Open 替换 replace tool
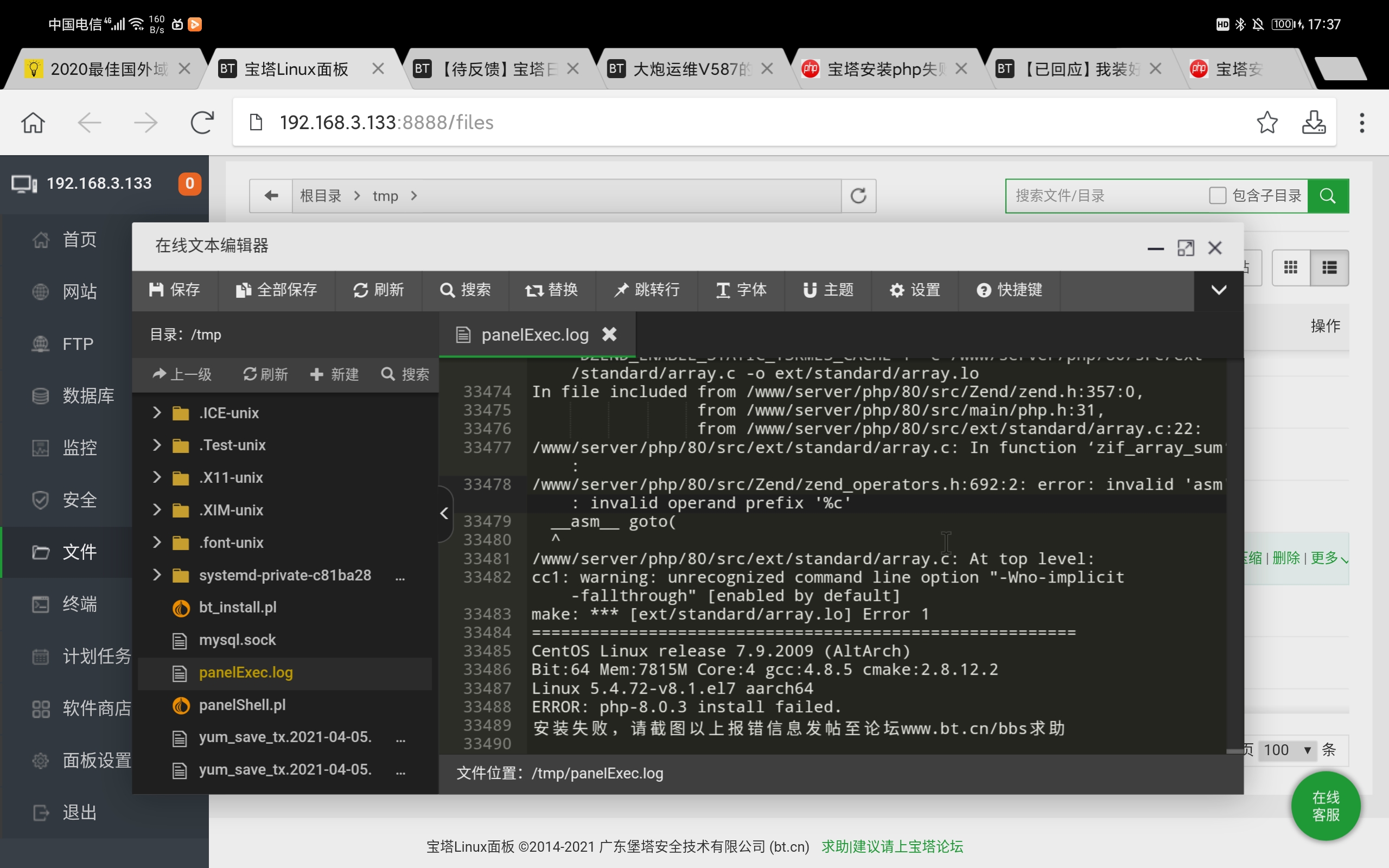Viewport: 1389px width, 868px height. [552, 290]
